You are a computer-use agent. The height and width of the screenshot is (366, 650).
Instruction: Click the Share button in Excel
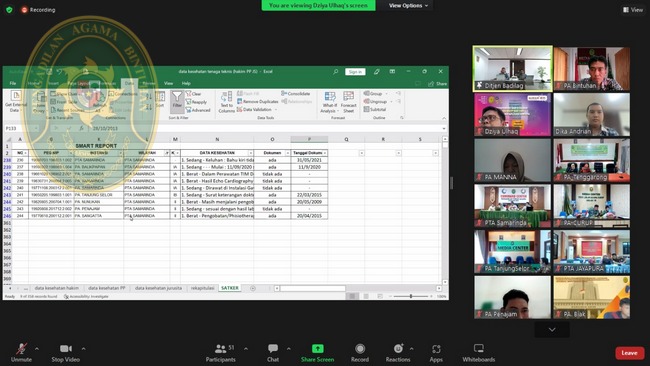point(438,84)
